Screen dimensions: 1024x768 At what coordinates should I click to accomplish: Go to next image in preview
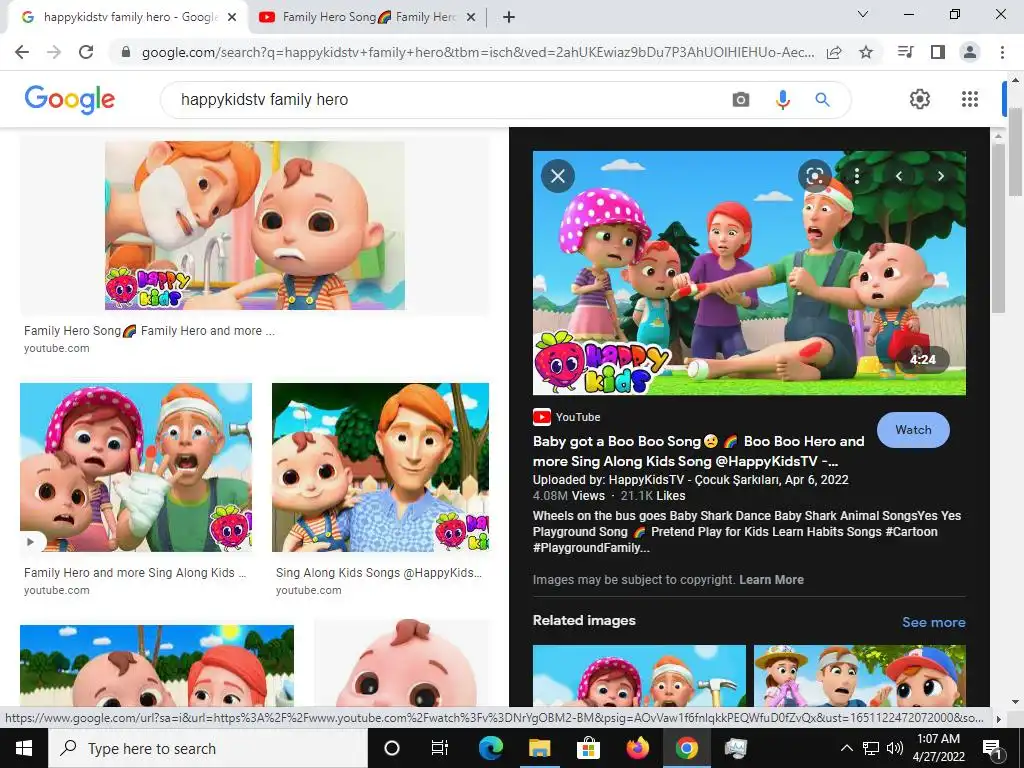click(x=940, y=176)
